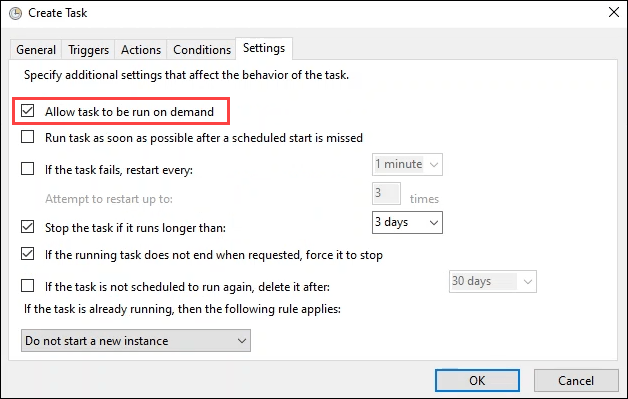This screenshot has height=399, width=628.
Task: Enable run task after missed scheduled start
Action: tap(28, 137)
